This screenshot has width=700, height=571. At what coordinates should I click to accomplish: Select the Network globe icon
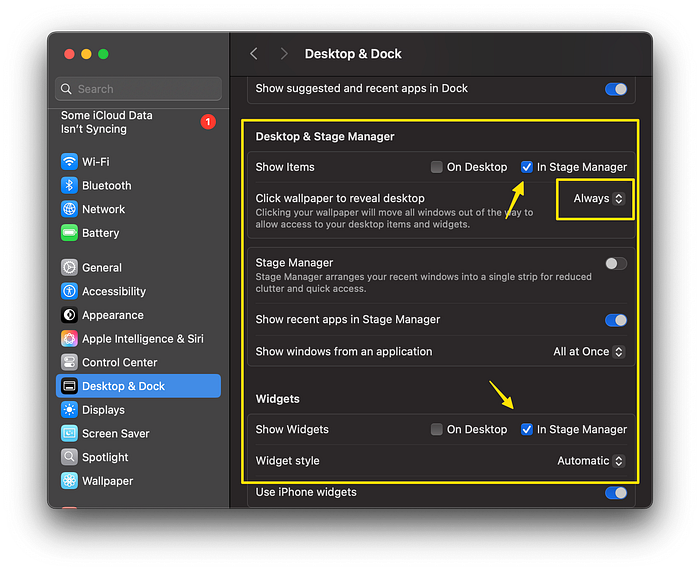tap(69, 209)
